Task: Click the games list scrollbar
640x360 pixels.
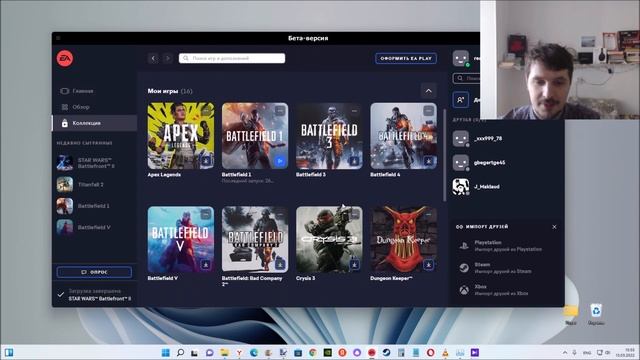Action: point(444,156)
